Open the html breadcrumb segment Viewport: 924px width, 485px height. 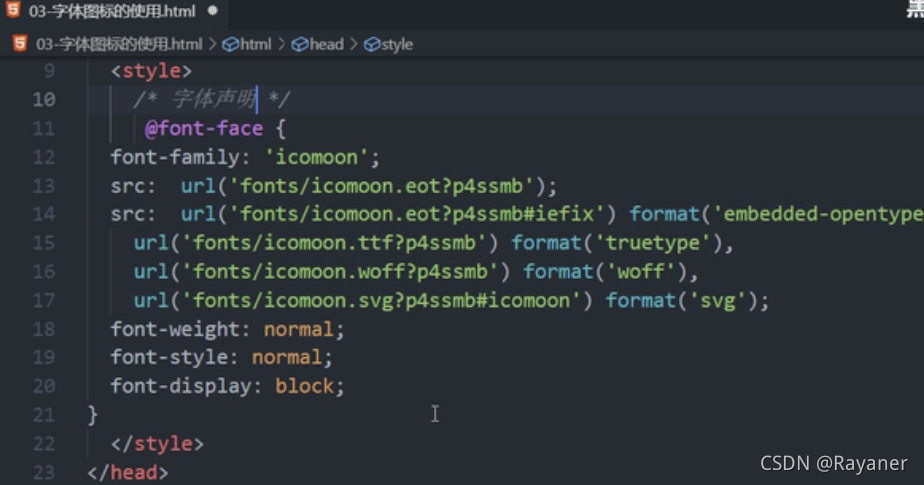coord(256,44)
